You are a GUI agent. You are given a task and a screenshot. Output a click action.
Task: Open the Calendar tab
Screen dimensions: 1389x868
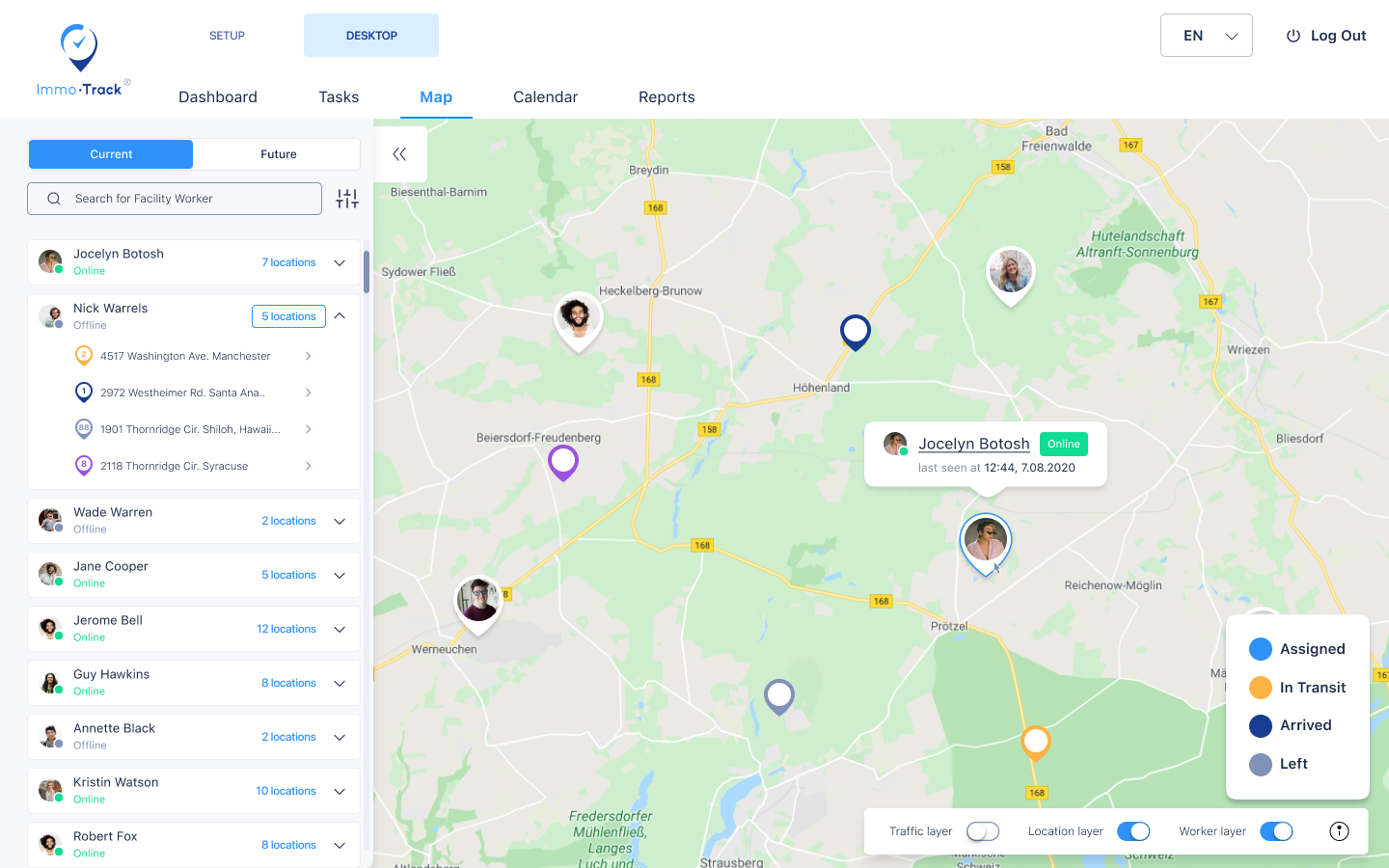[545, 97]
